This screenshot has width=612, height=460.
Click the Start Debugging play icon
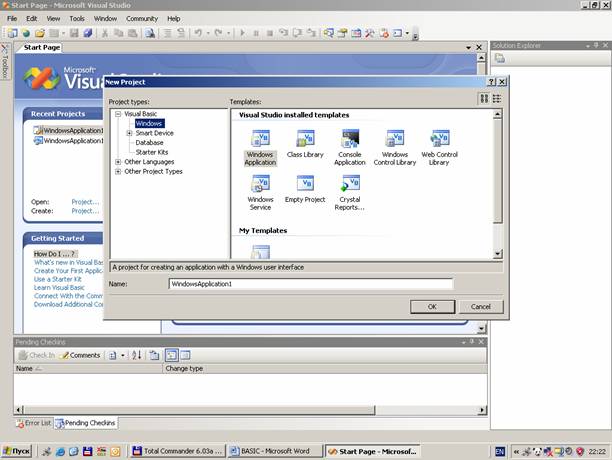(x=242, y=33)
